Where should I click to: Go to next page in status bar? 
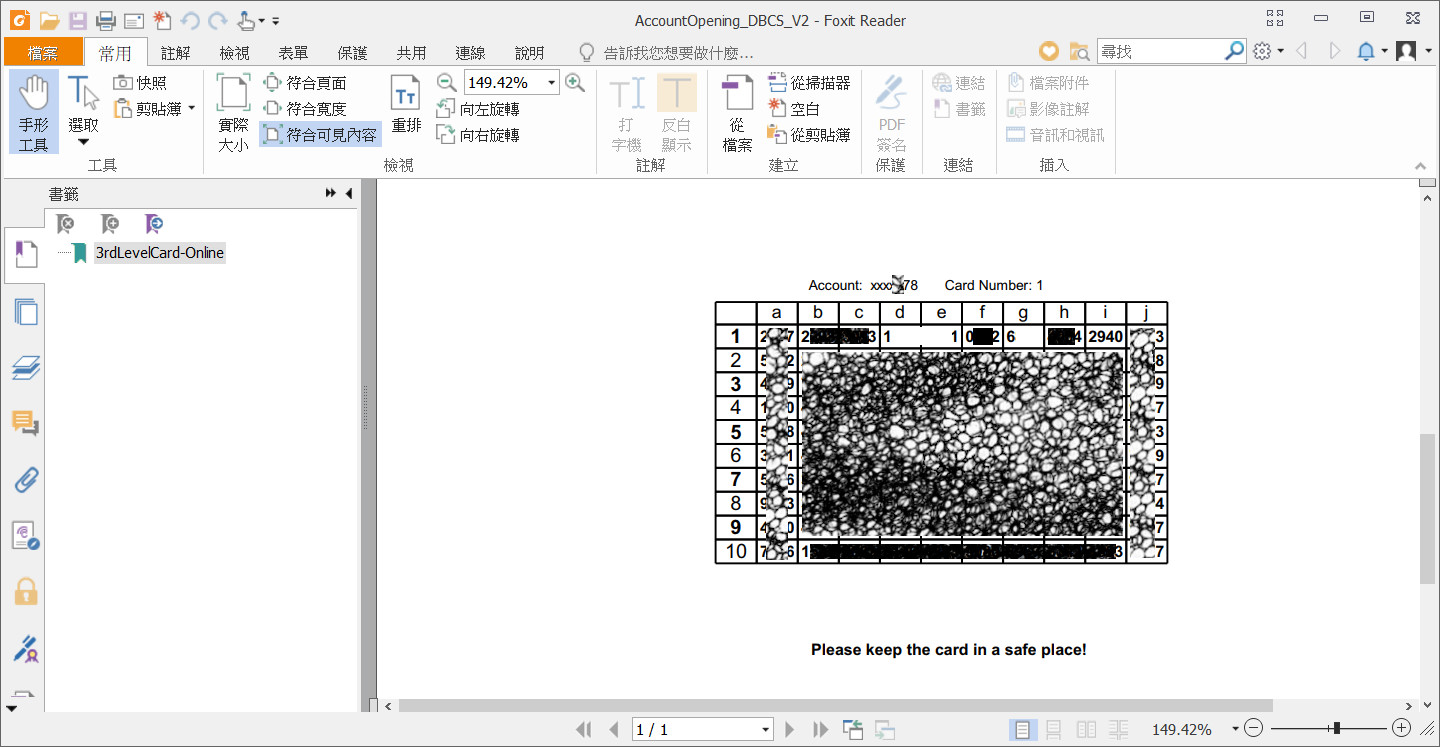(x=790, y=730)
